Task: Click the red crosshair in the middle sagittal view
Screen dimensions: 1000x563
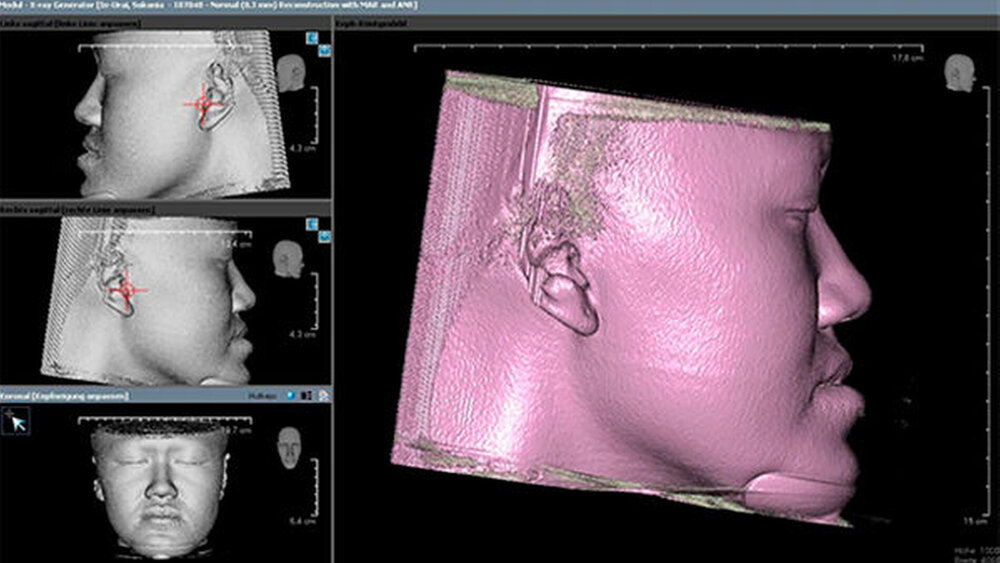Action: (x=125, y=290)
